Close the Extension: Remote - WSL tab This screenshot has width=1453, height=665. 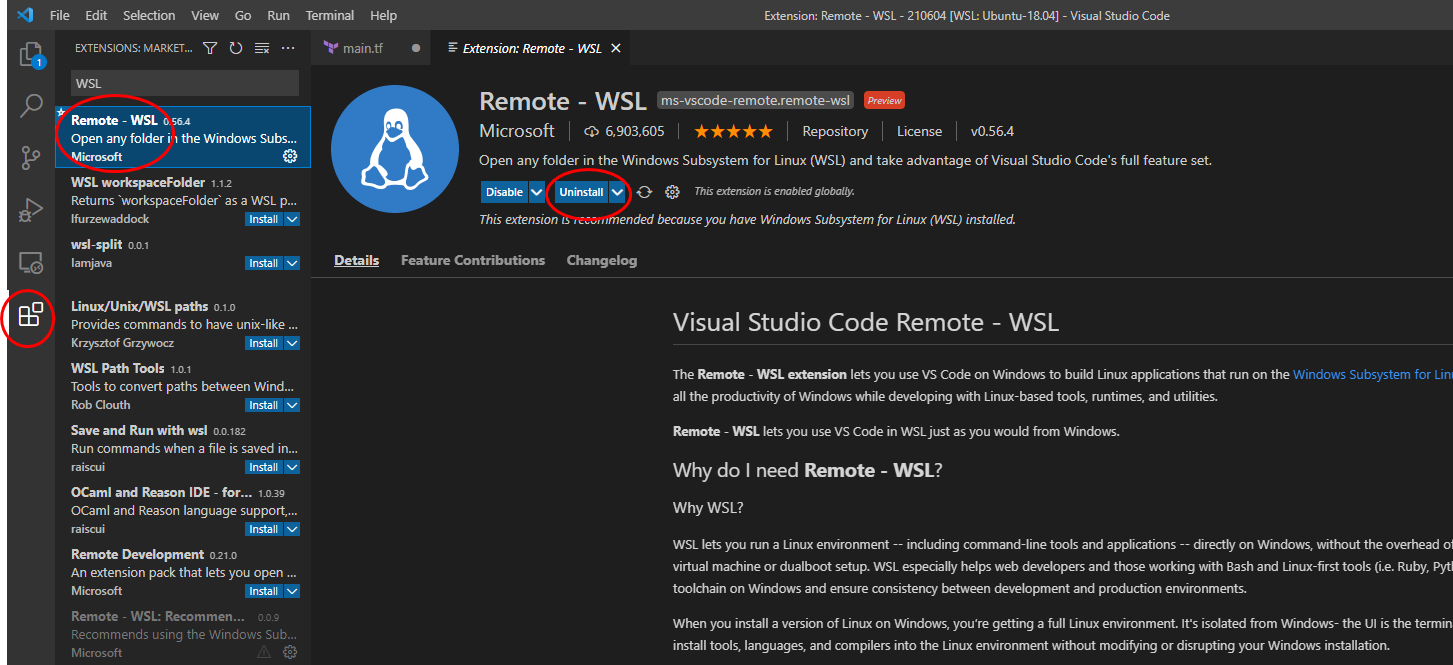point(615,48)
